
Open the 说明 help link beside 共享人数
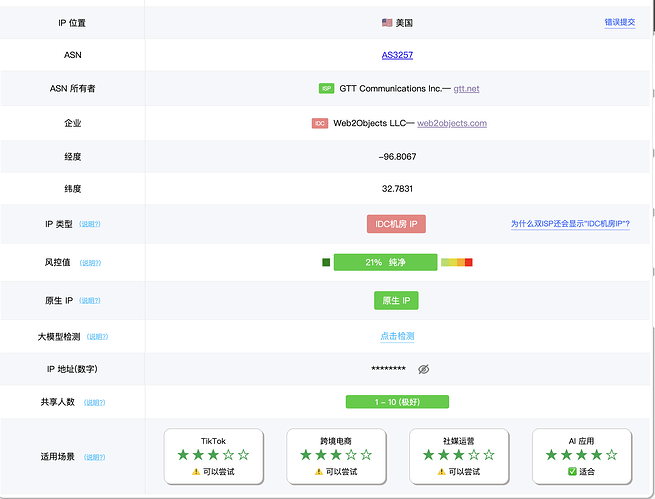(94, 403)
